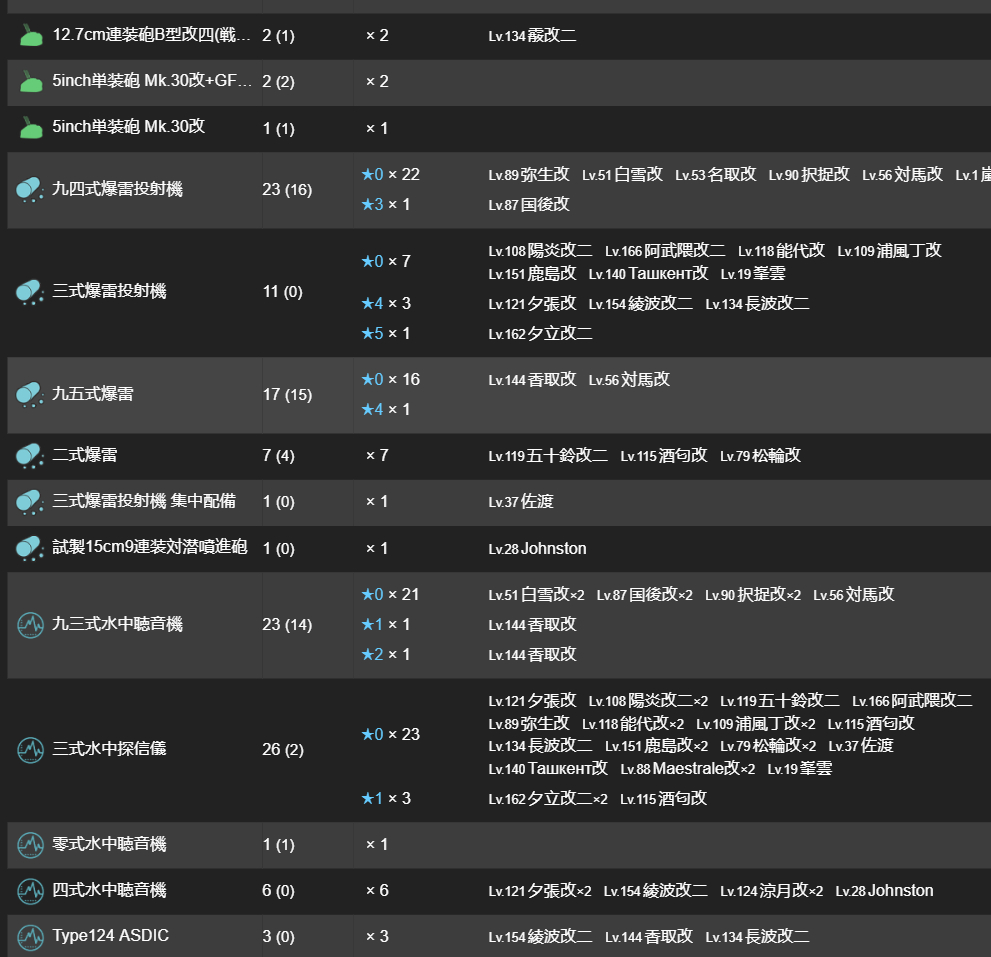
Task: Click ship Lv.119 五十鈴改二 in 二式爆雷 row
Action: [548, 456]
